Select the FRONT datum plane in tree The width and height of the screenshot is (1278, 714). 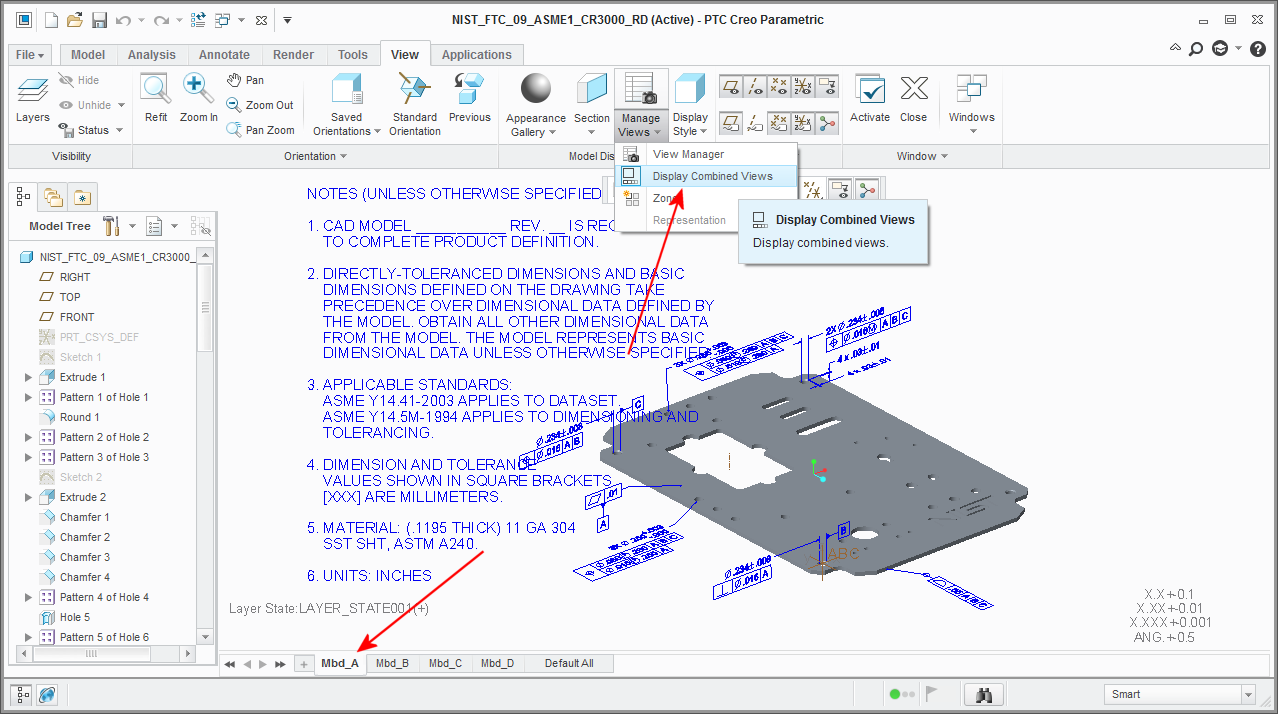point(76,317)
